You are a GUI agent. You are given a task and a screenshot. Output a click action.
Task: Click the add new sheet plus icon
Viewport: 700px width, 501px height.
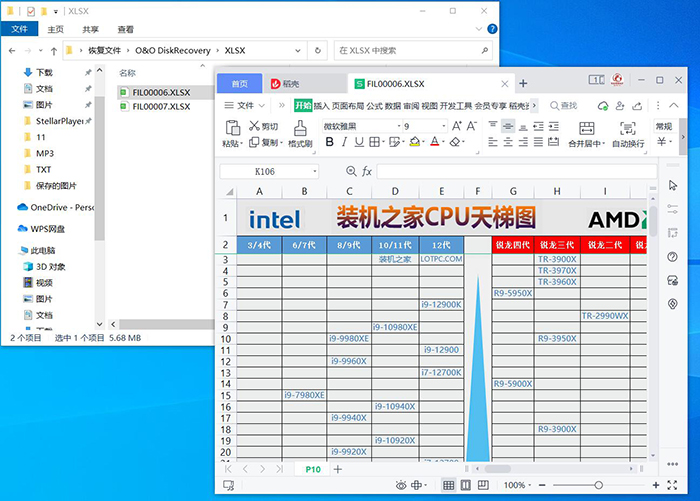[x=338, y=469]
